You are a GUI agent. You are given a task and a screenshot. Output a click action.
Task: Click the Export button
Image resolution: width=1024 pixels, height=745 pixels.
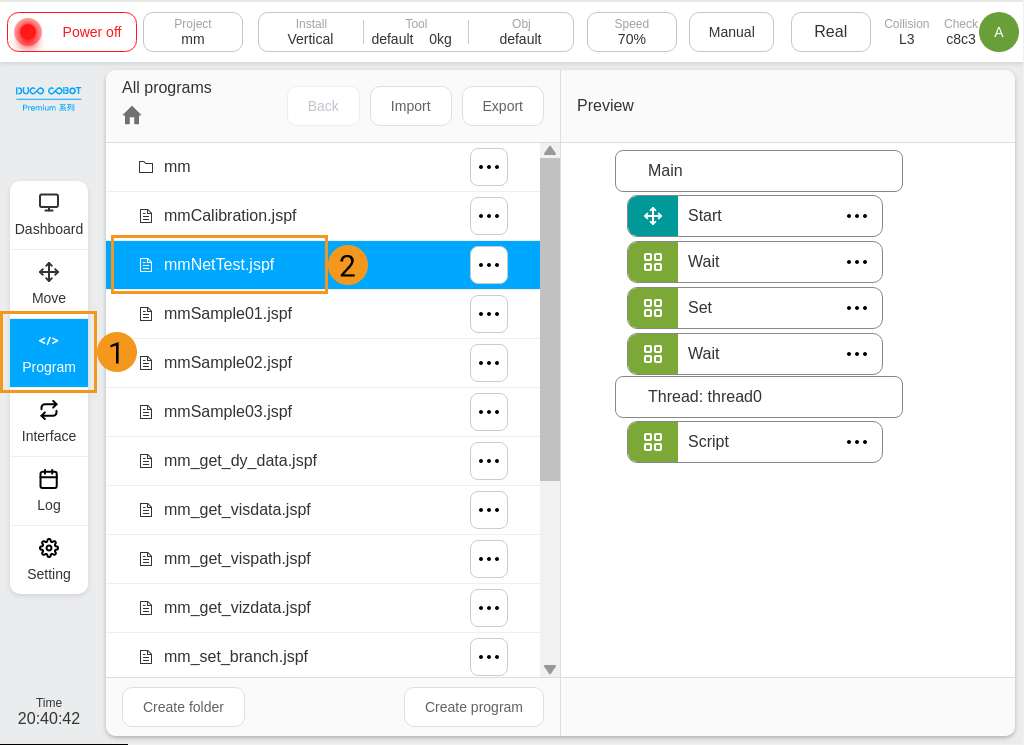tap(503, 106)
